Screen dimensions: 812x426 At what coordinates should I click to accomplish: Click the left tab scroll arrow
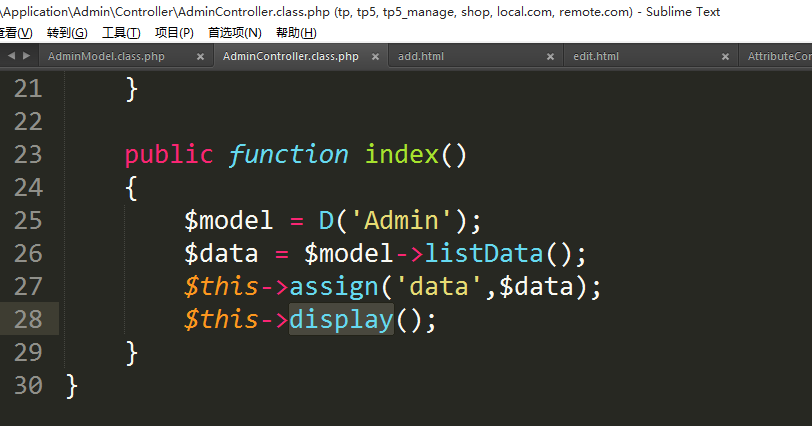click(11, 56)
